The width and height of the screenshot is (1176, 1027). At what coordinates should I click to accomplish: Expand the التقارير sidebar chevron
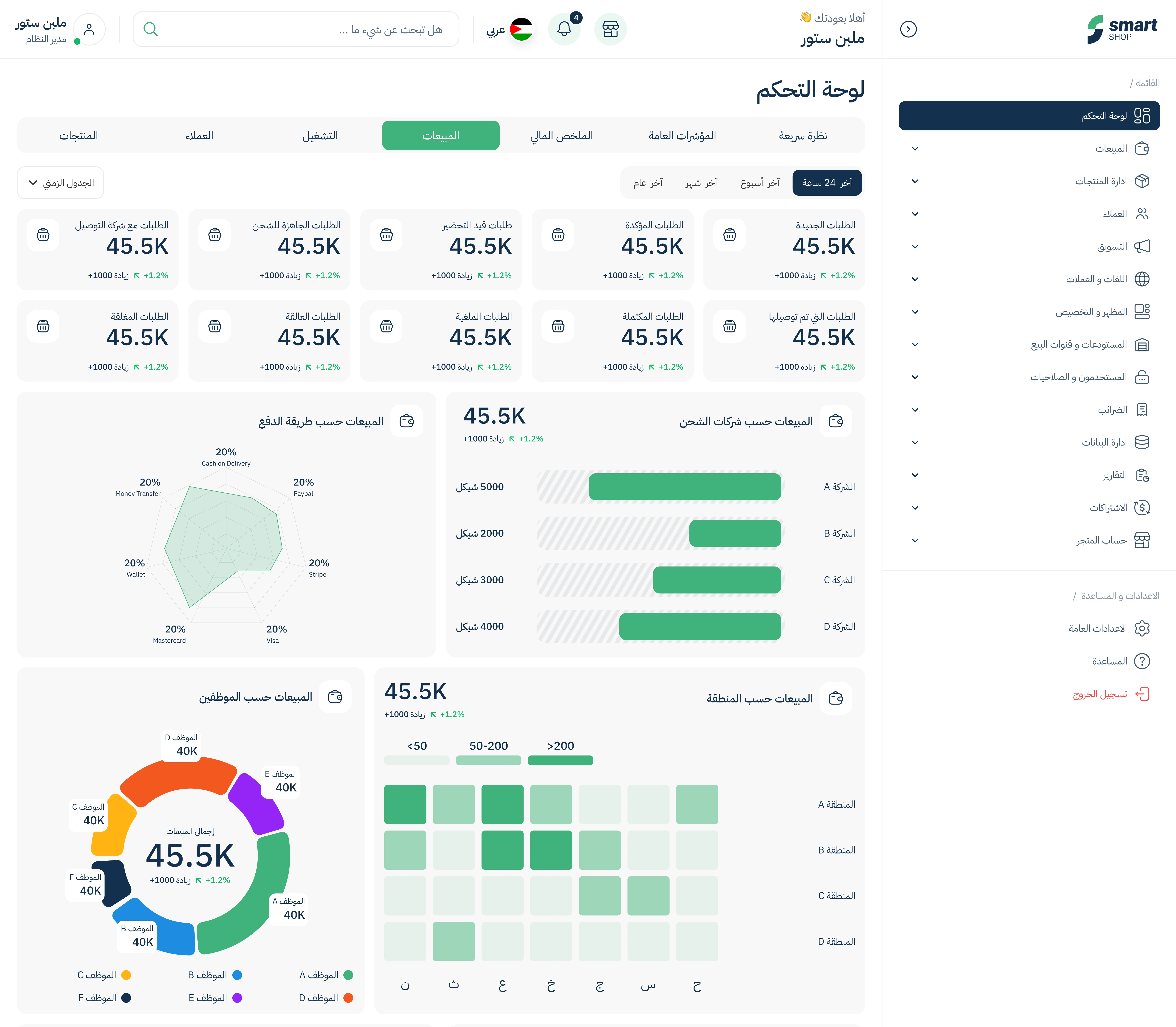[x=915, y=475]
